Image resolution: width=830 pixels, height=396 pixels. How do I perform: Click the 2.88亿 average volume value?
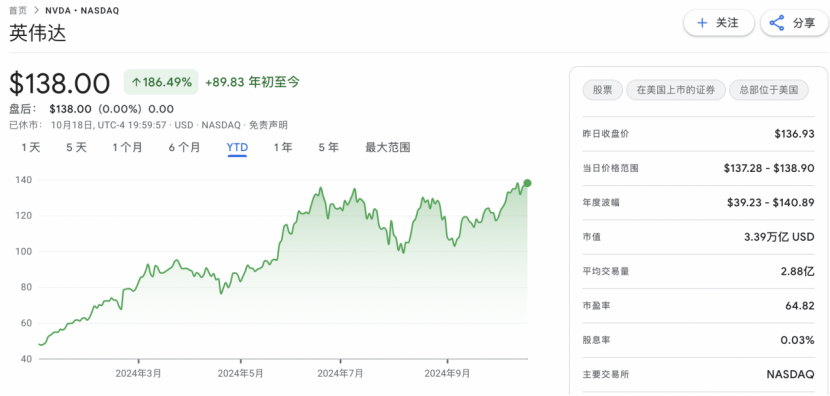pyautogui.click(x=797, y=272)
